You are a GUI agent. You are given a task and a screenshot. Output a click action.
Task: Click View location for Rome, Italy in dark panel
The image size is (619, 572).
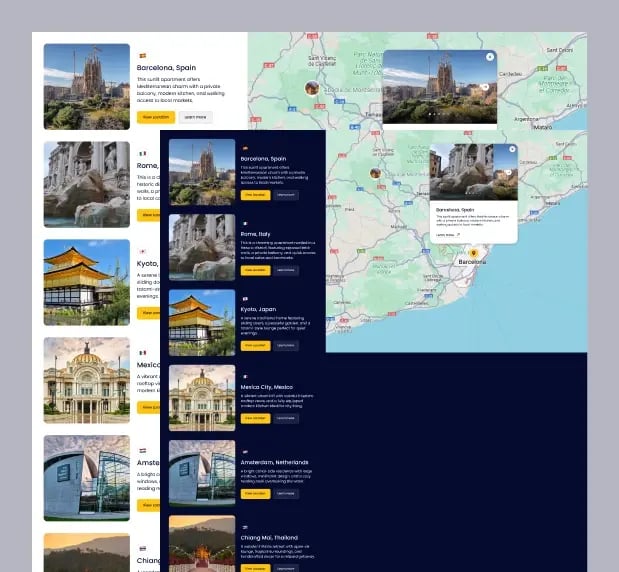[x=255, y=270]
